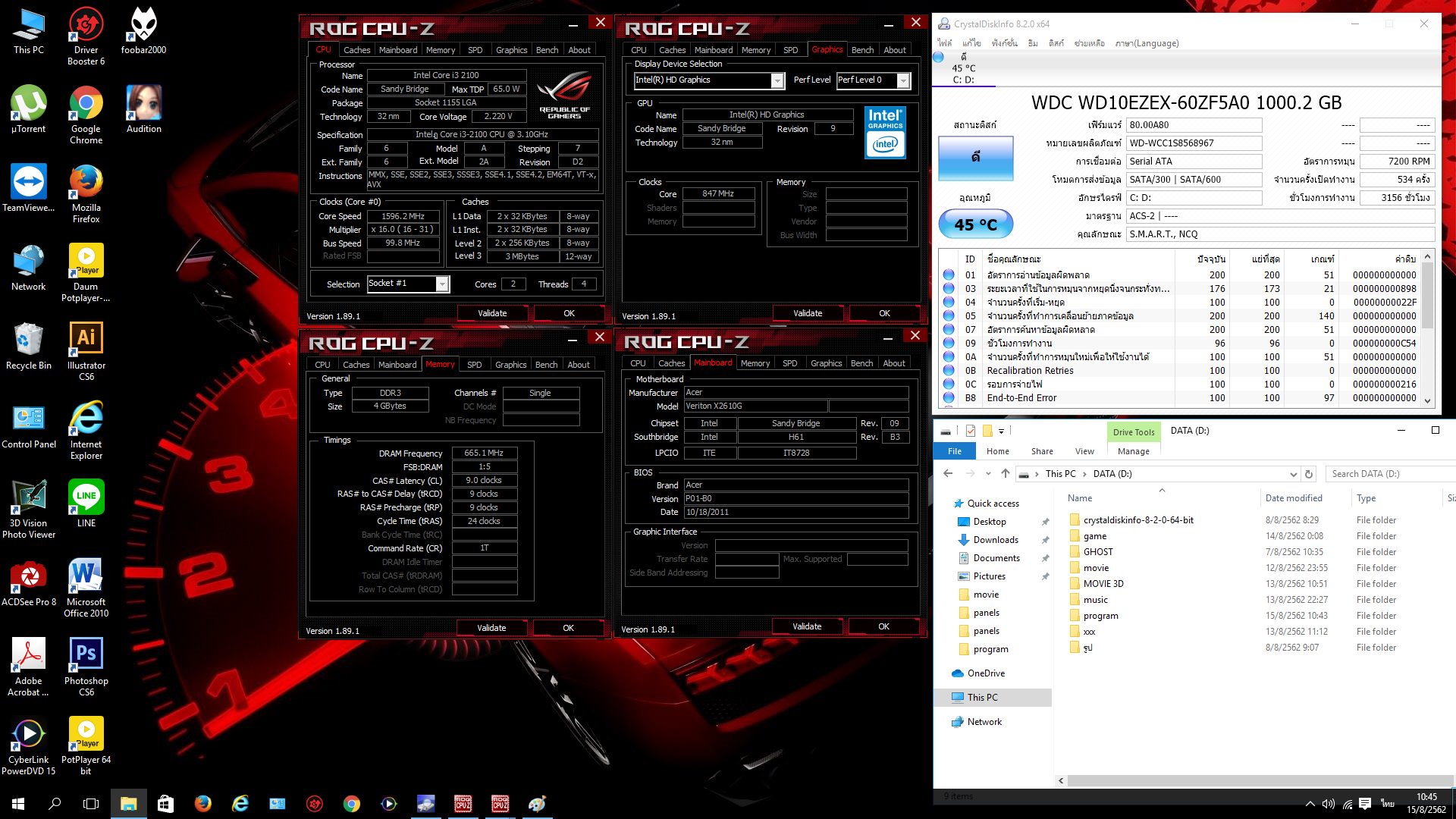
Task: Select the crystaldiskinfo-8-2-0-64-bit folder
Action: tap(1138, 520)
